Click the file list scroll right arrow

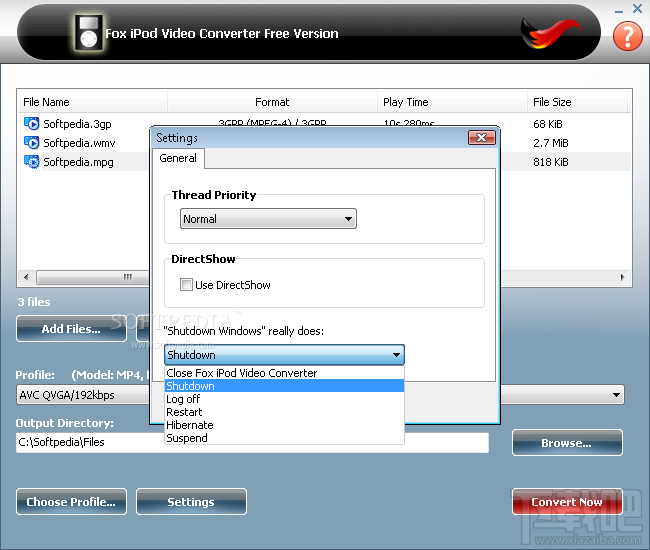tap(623, 277)
